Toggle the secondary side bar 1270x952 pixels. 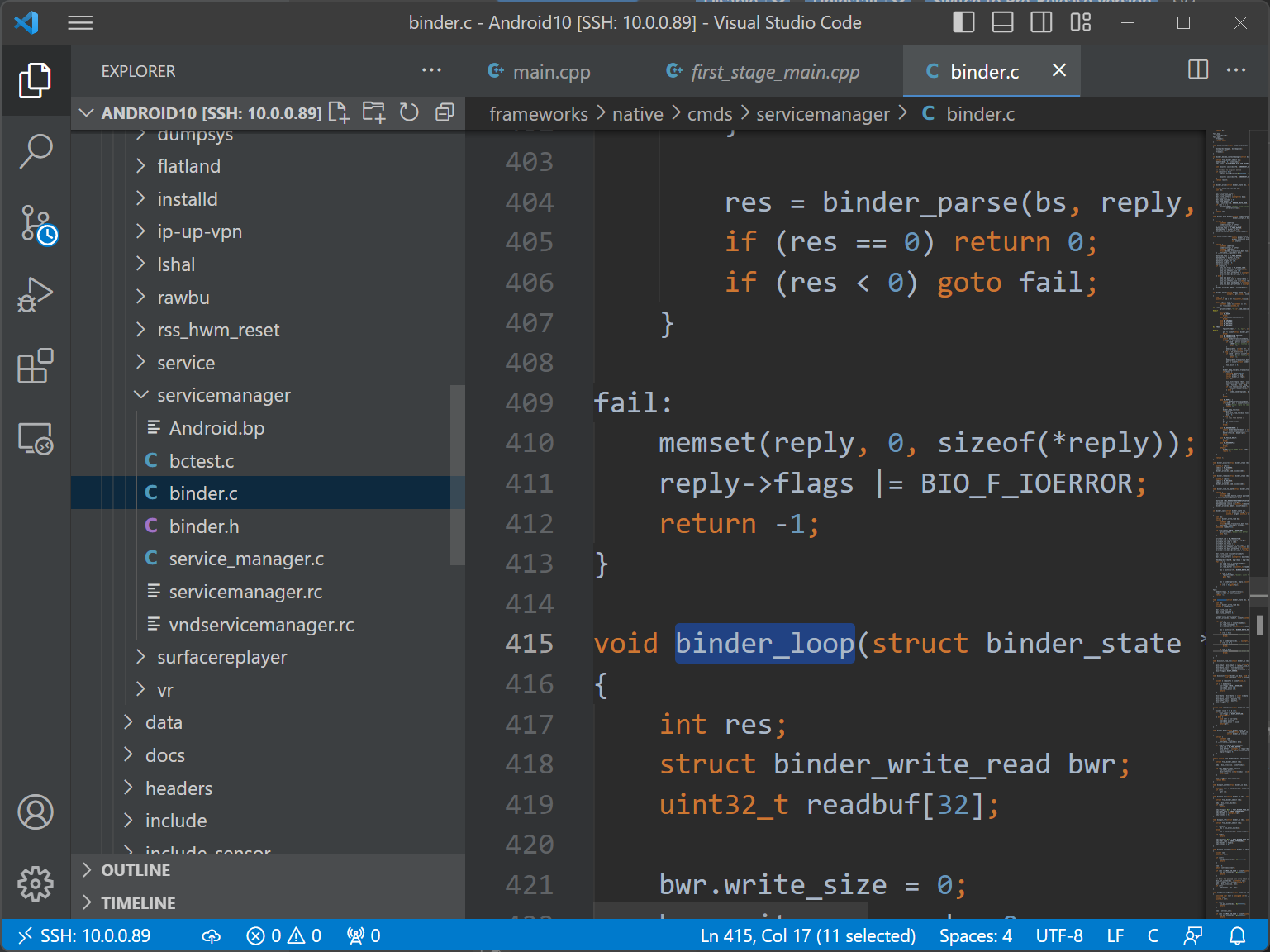(1041, 22)
